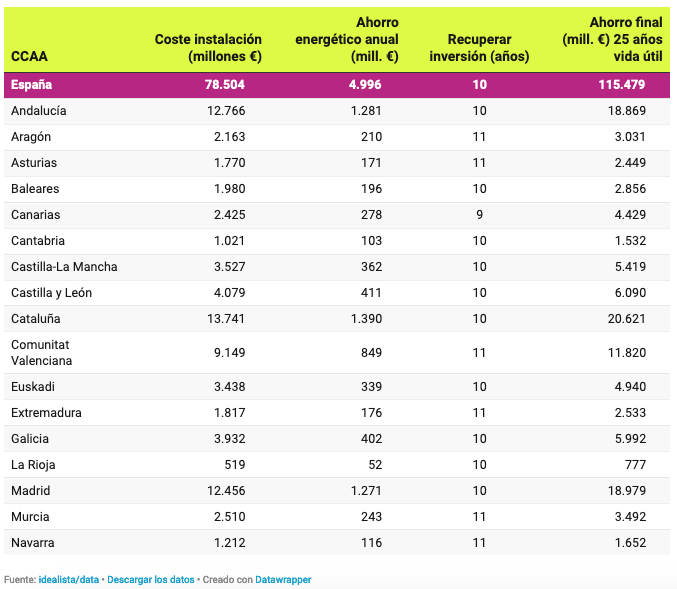The height and width of the screenshot is (589, 677).
Task: Select Castilla-La Mancha row label
Action: point(64,267)
